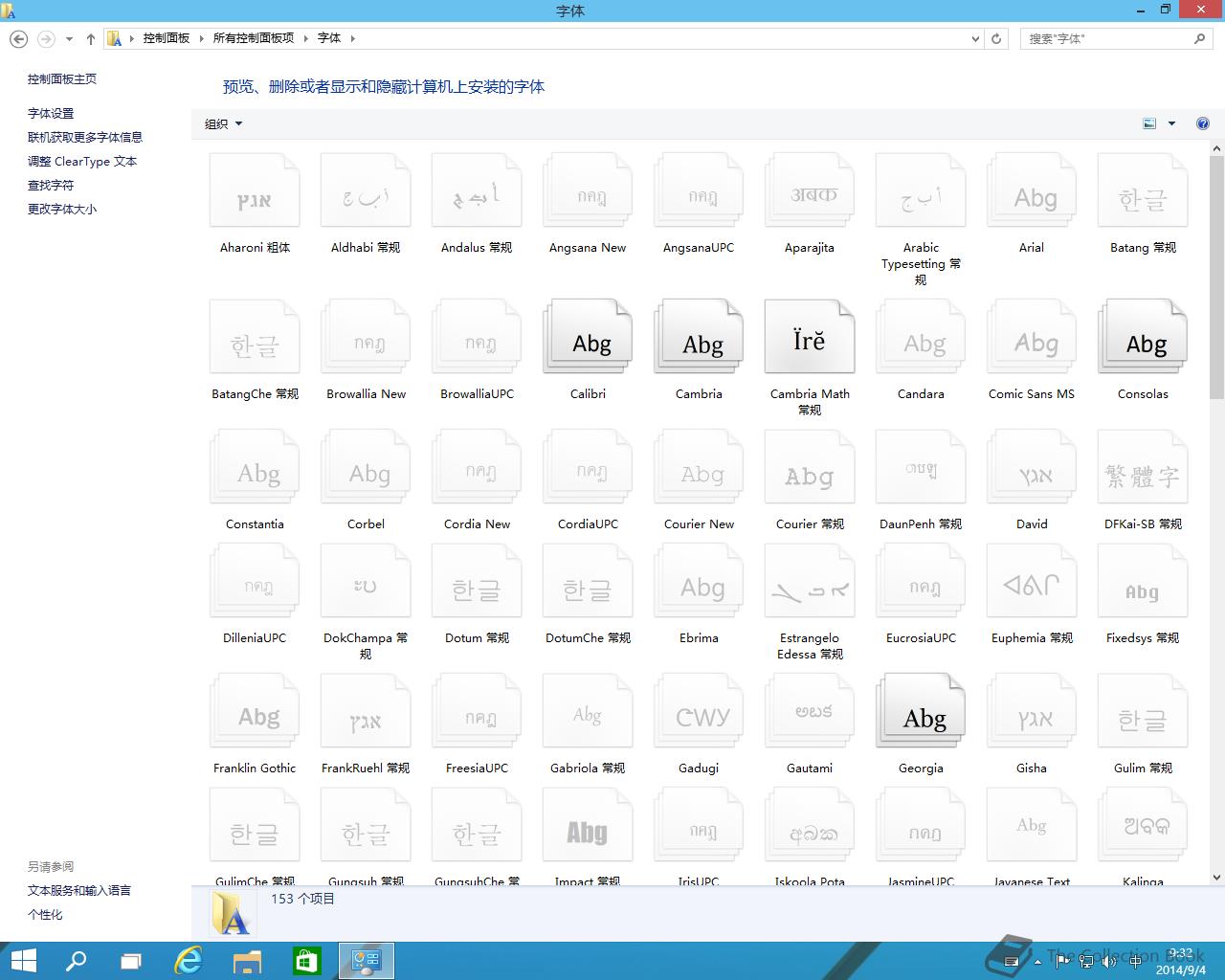
Task: Select the Comic Sans MS font icon
Action: [x=1032, y=337]
